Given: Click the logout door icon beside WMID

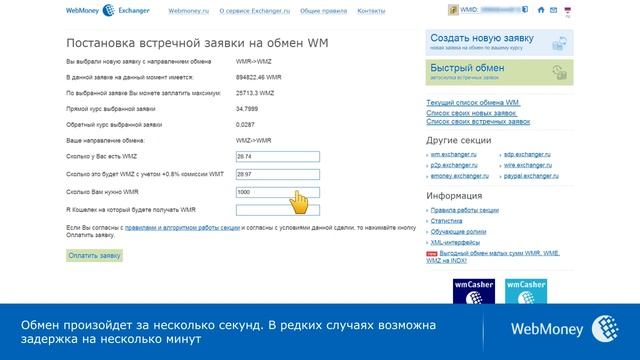Looking at the screenshot, I should (525, 9).
